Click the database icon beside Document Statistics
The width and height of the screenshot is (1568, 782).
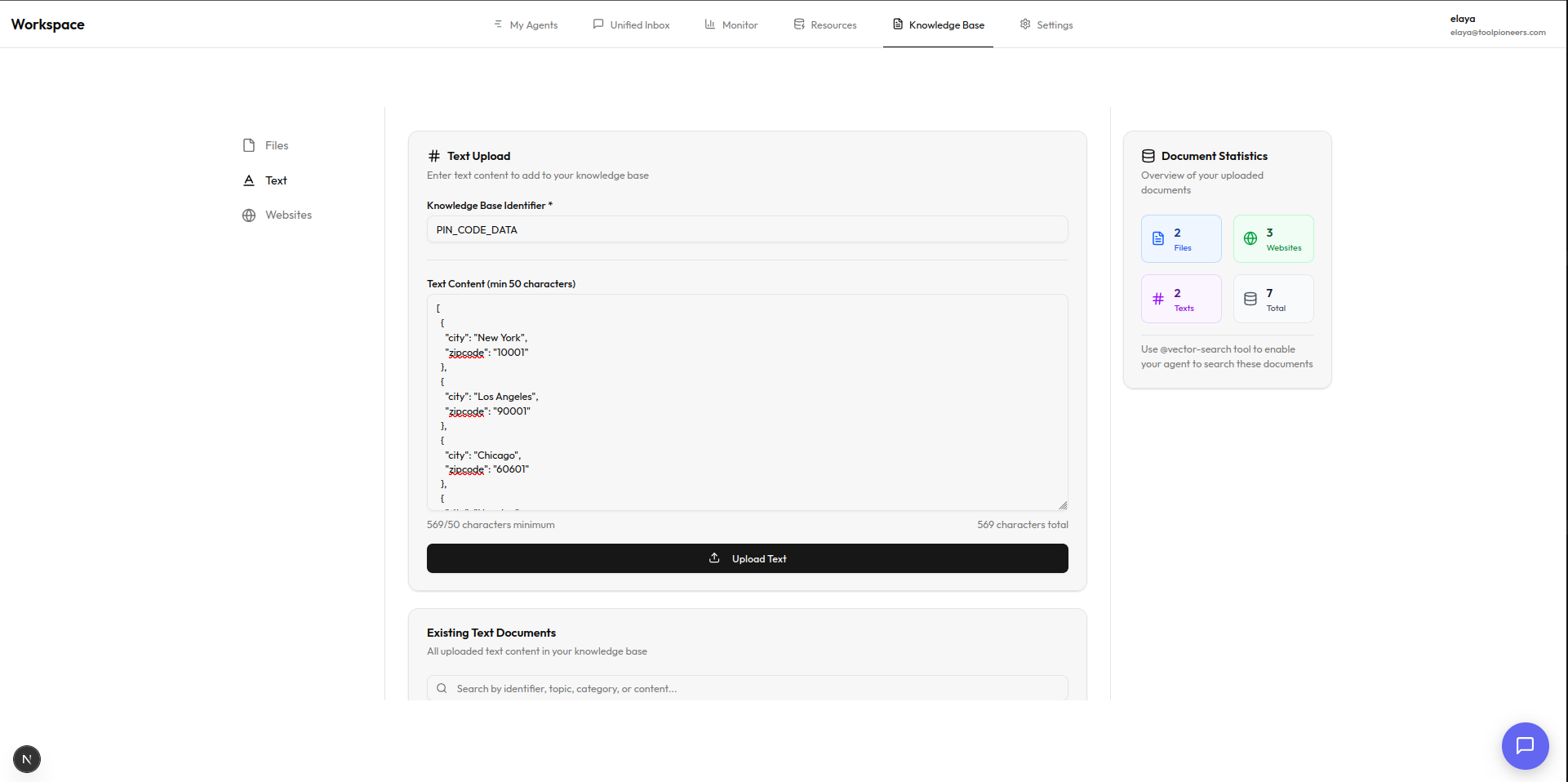click(x=1148, y=155)
